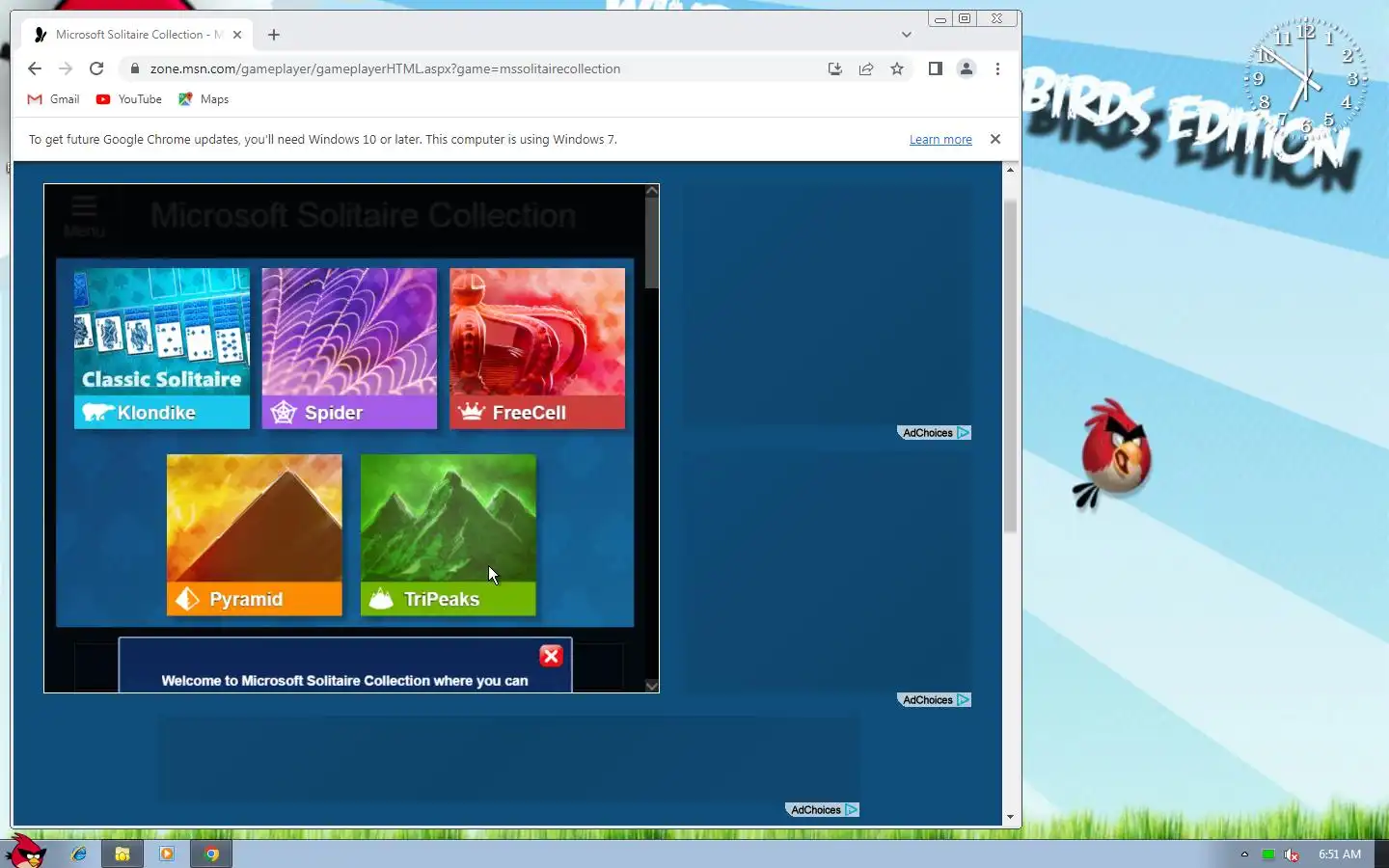This screenshot has height=868, width=1389.
Task: Open a new browser tab
Action: [x=274, y=35]
